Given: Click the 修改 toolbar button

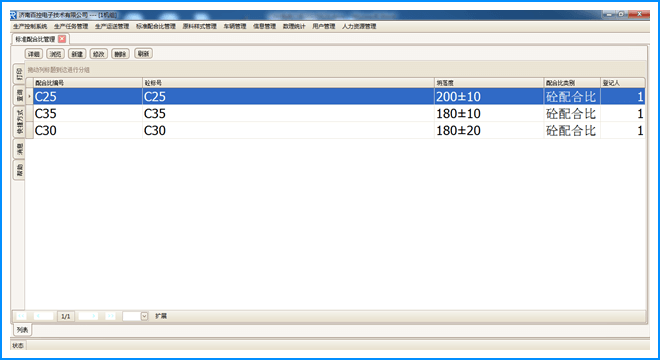Looking at the screenshot, I should click(98, 54).
